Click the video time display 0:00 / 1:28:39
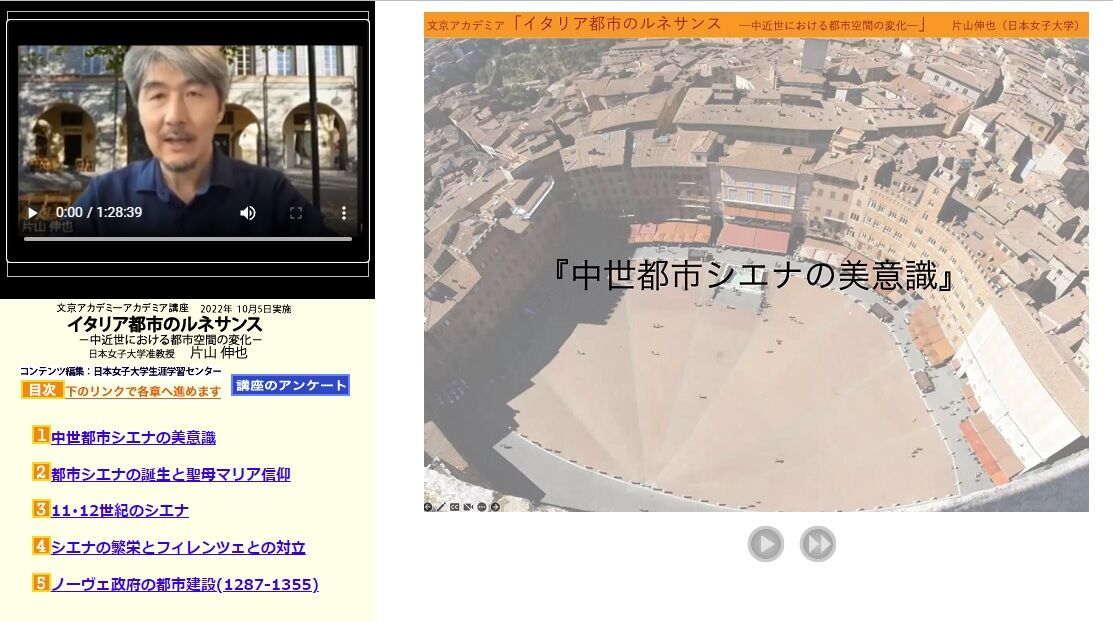This screenshot has width=1113, height=622. (x=99, y=212)
